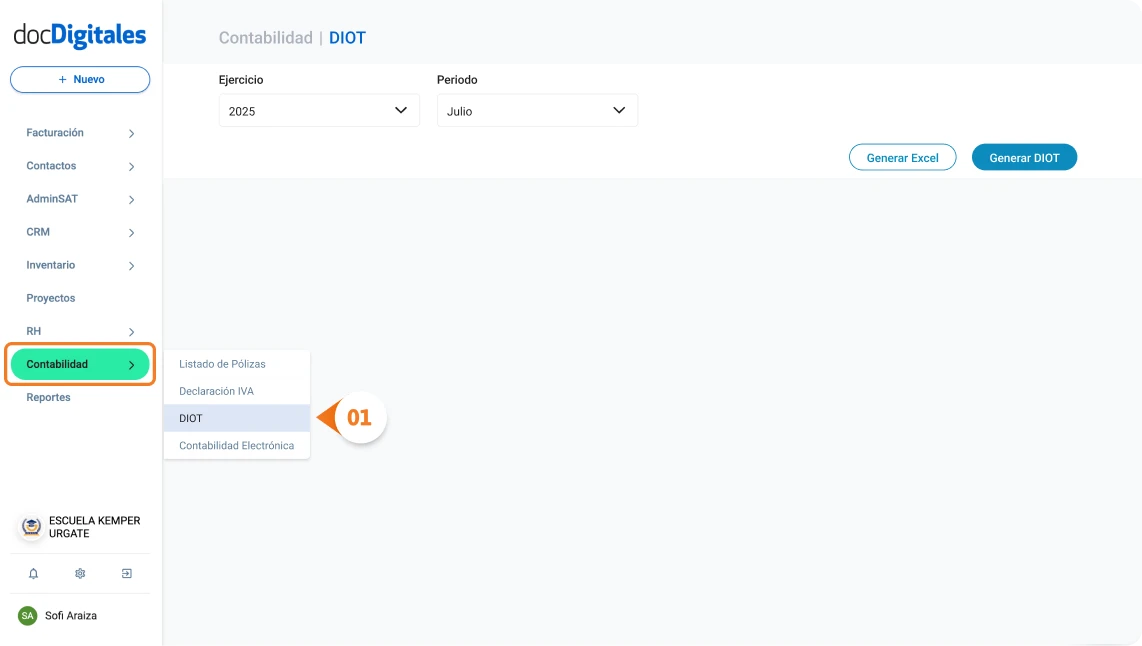Viewport: 1142px width, 646px height.
Task: Click the Sofi Araiza avatar
Action: (28, 616)
